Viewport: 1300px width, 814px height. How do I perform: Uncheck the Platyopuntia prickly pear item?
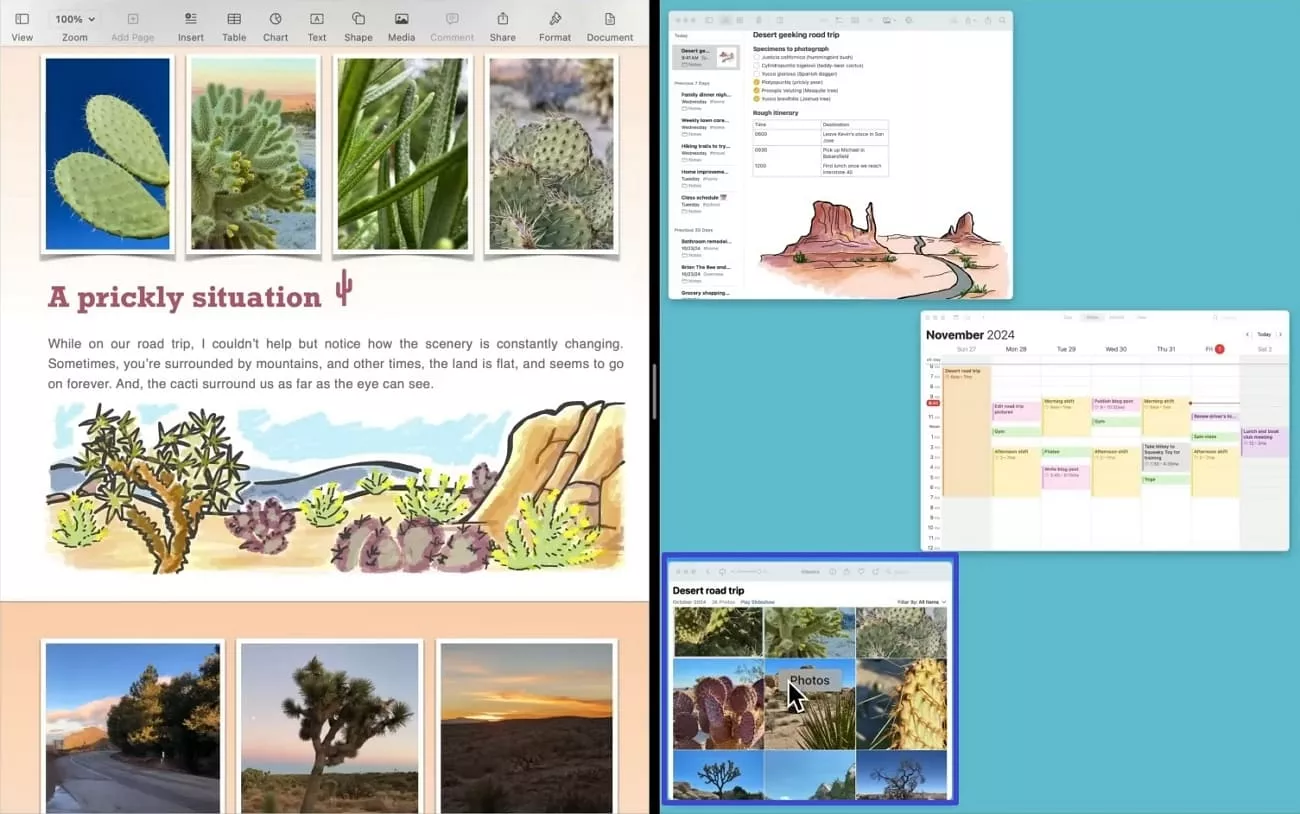756,82
